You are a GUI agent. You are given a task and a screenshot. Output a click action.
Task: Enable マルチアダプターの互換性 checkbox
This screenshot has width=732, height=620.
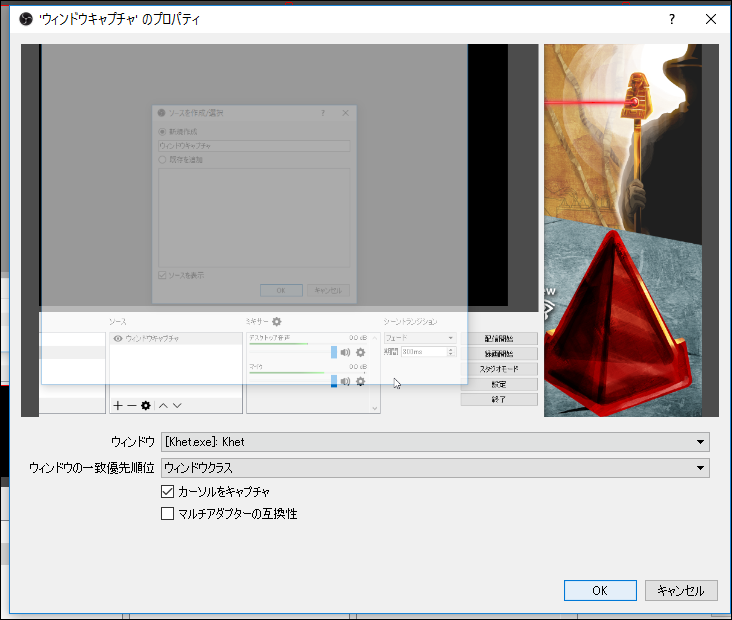167,514
